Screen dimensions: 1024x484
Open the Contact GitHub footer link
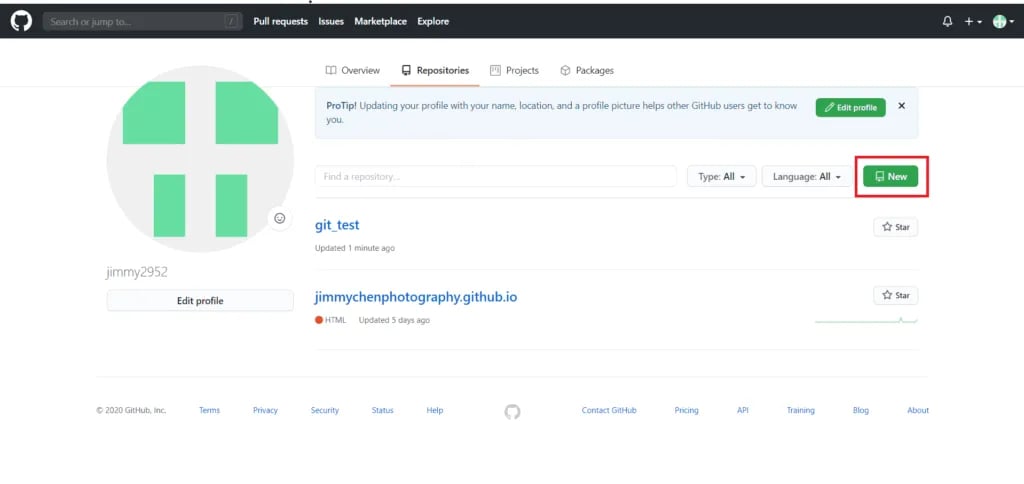pos(609,410)
